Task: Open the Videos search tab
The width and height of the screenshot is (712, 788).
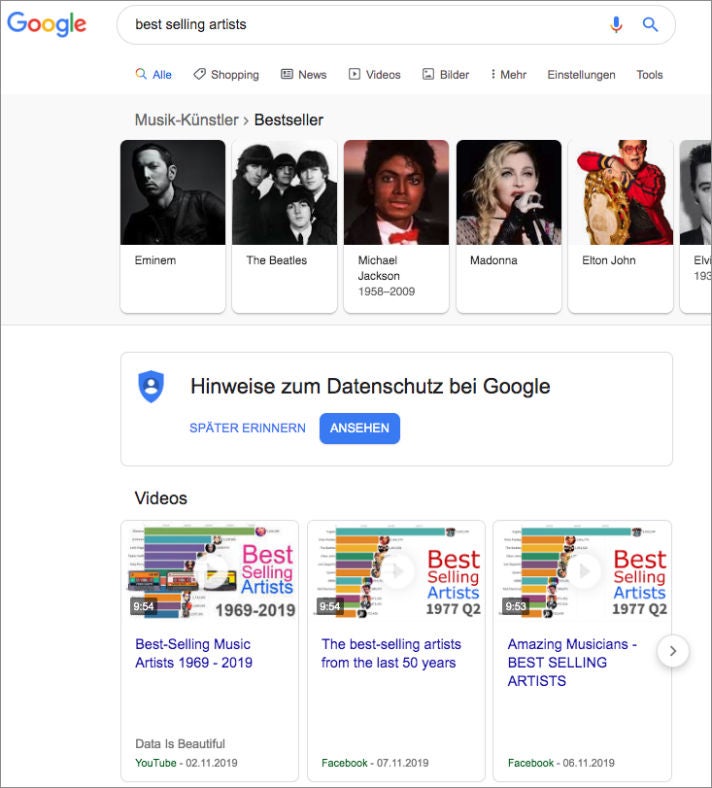Action: [x=374, y=75]
